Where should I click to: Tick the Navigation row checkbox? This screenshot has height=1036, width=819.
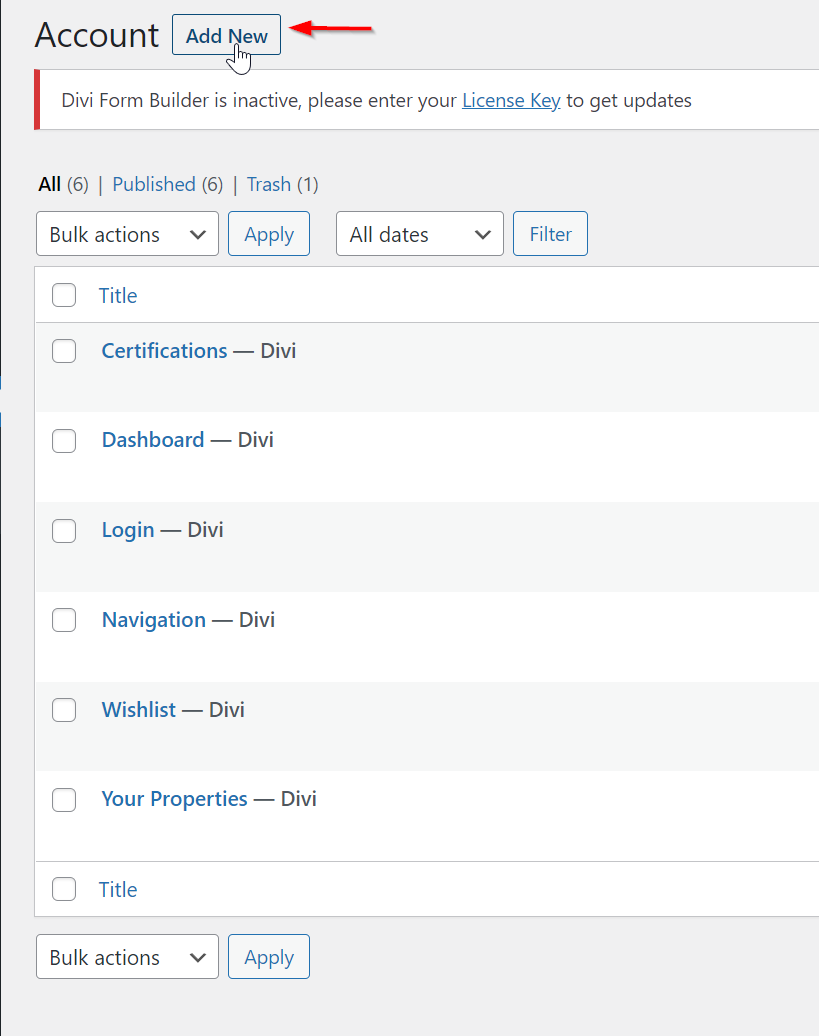tap(64, 620)
